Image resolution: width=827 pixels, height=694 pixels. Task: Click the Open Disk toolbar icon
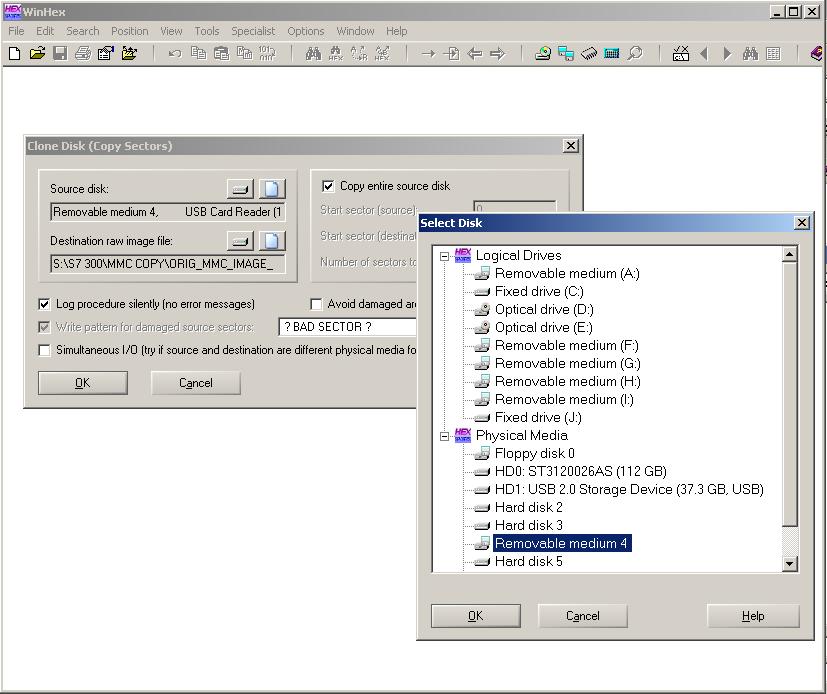click(x=543, y=53)
